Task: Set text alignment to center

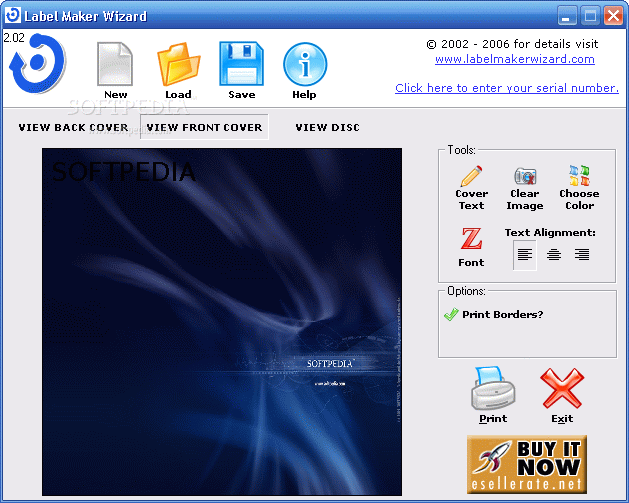Action: [x=554, y=255]
